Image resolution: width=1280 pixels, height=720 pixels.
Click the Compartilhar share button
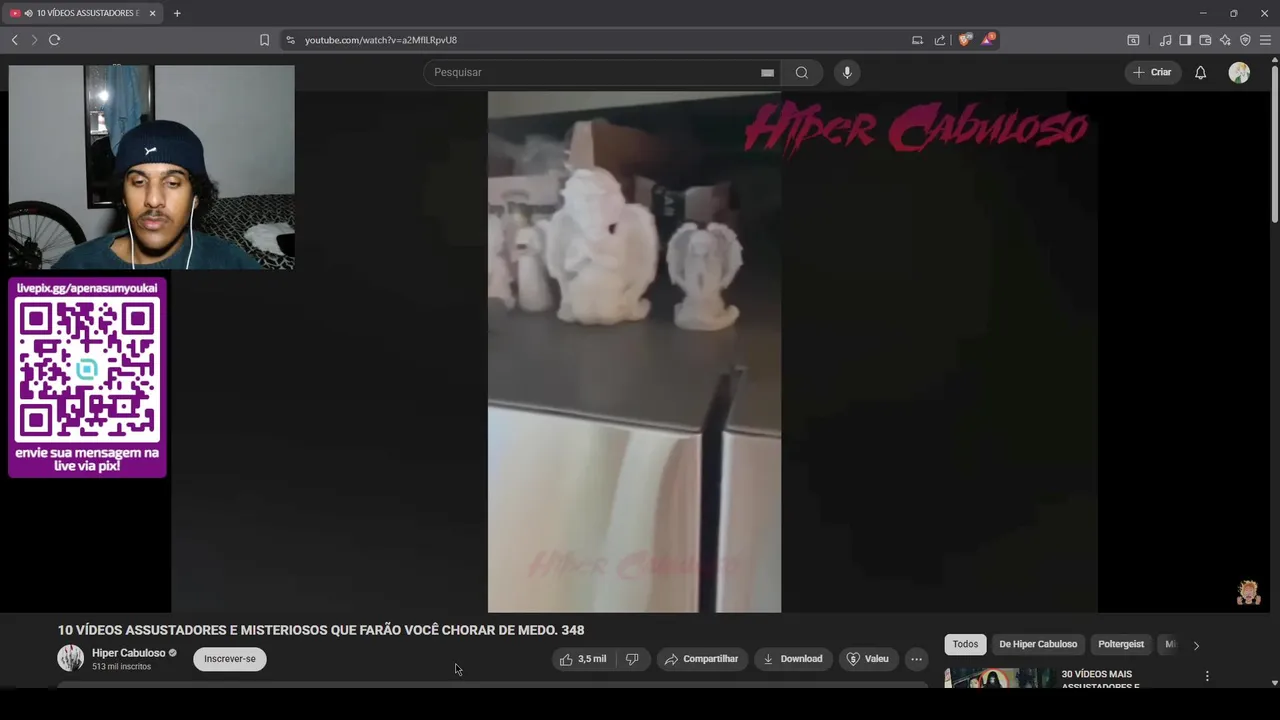click(x=702, y=659)
